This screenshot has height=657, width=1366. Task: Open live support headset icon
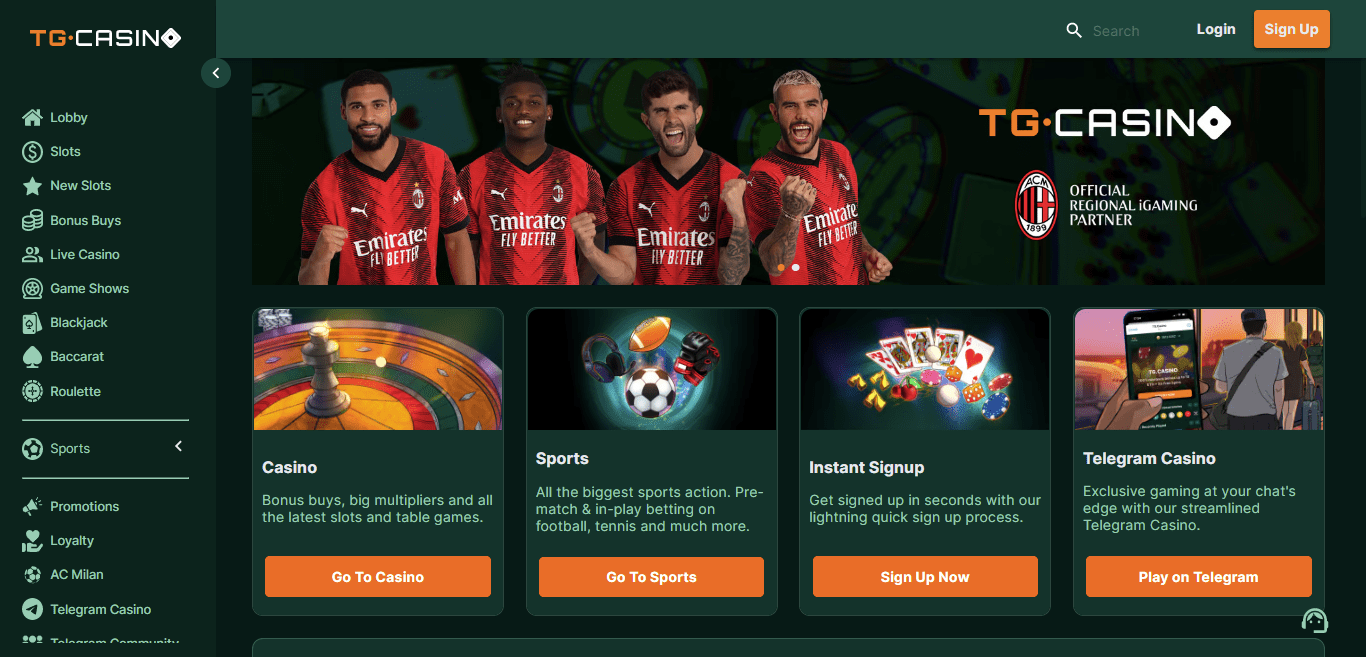tap(1315, 621)
